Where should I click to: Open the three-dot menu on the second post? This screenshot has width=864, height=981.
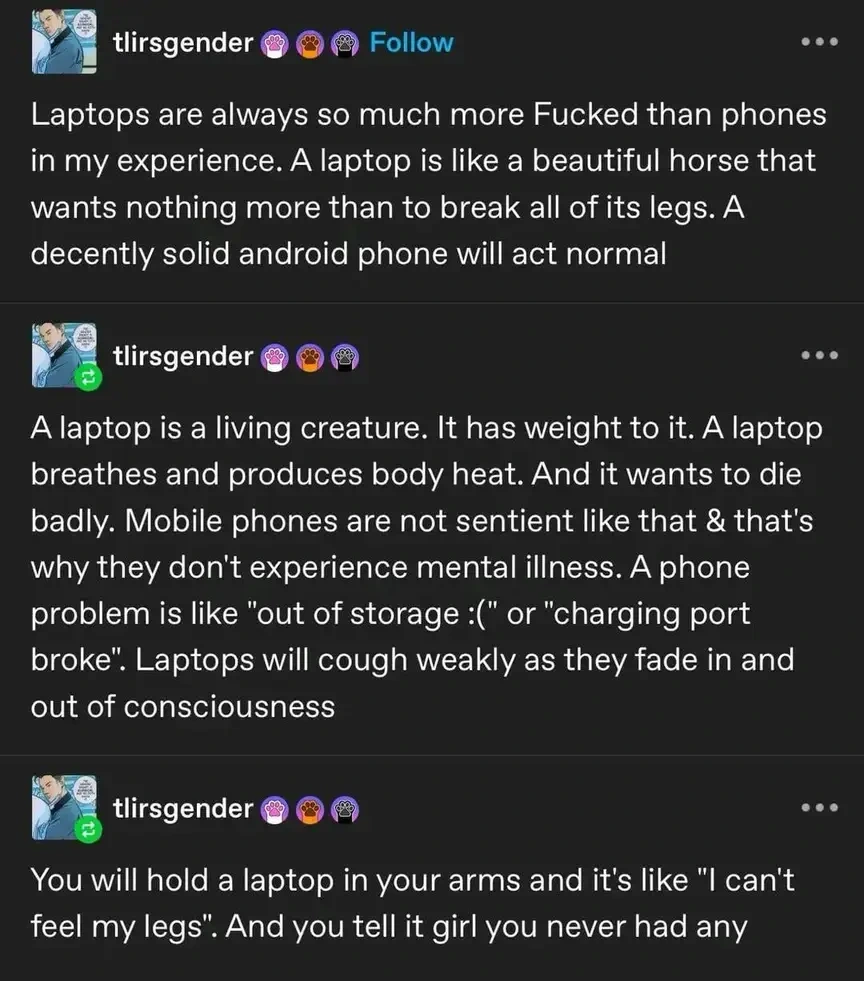point(822,355)
